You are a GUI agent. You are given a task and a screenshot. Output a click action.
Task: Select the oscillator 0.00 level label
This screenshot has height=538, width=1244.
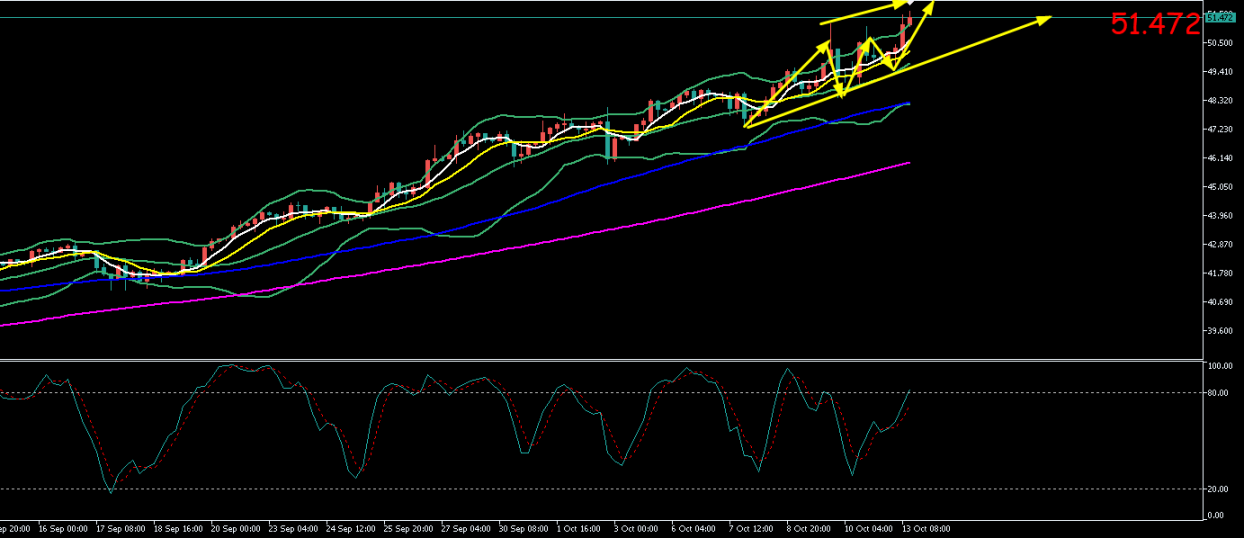tap(1216, 515)
